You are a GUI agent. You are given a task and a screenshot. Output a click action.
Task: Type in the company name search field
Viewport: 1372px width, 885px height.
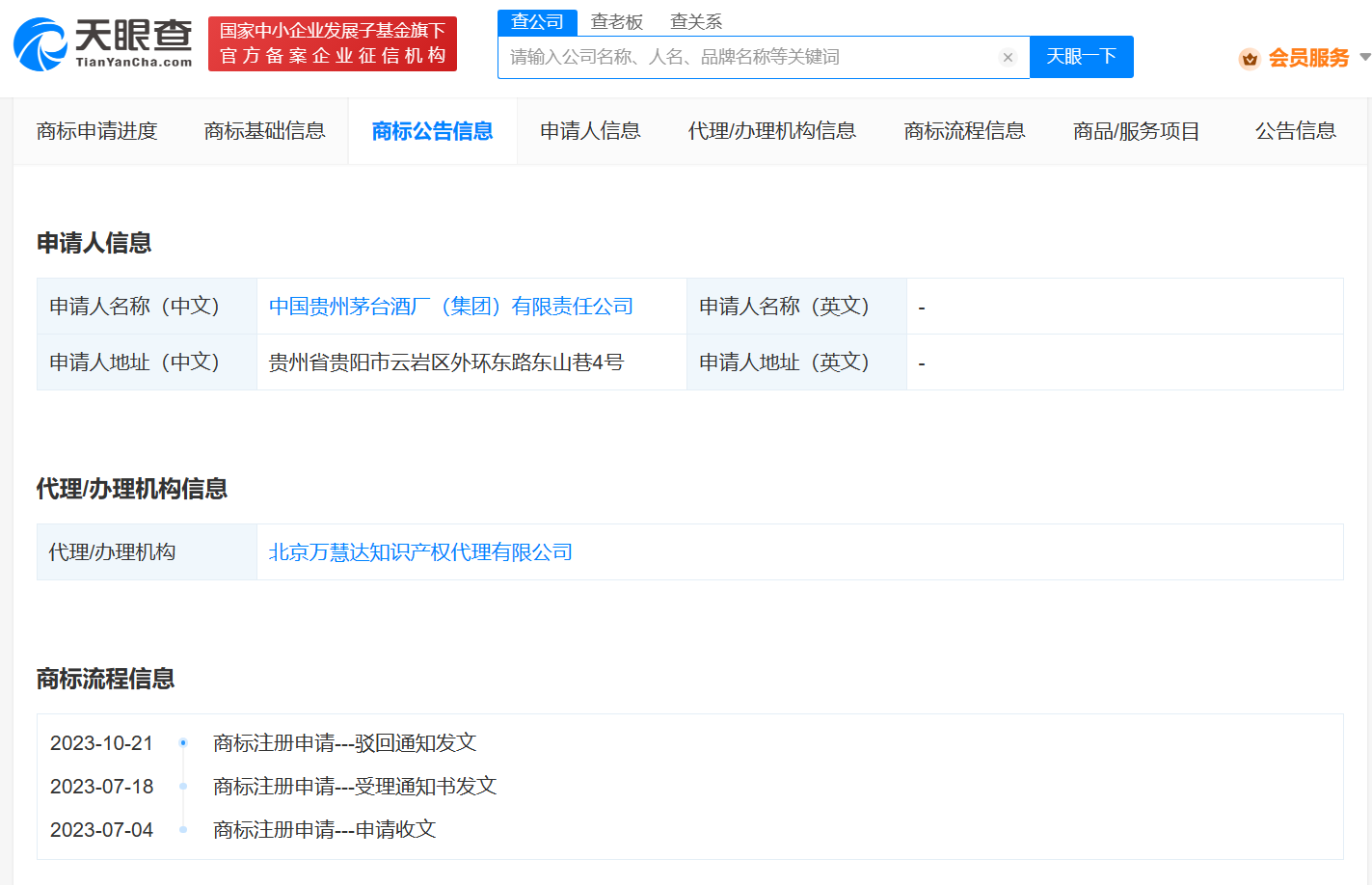click(747, 58)
